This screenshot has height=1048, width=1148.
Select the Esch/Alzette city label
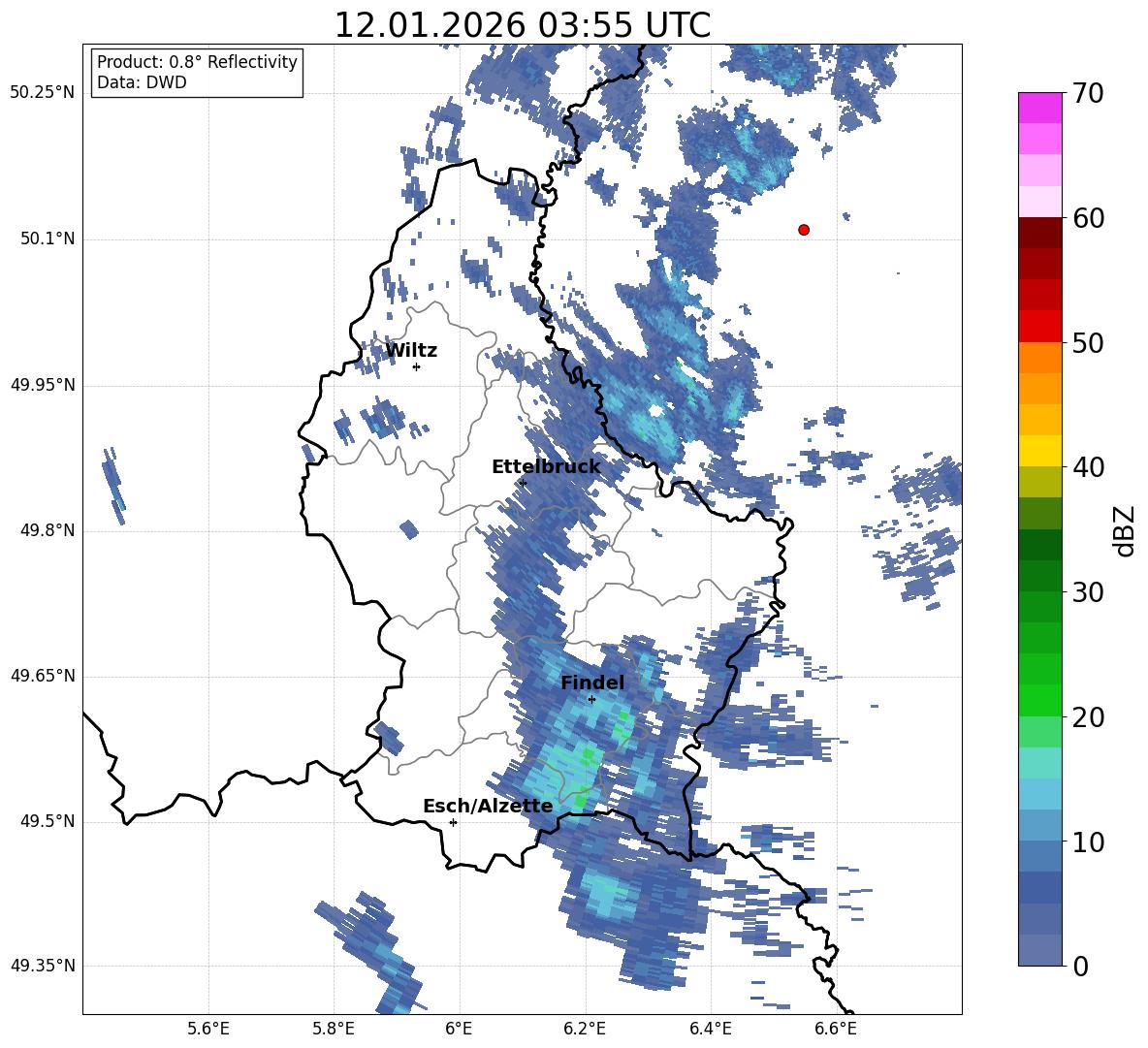click(488, 806)
